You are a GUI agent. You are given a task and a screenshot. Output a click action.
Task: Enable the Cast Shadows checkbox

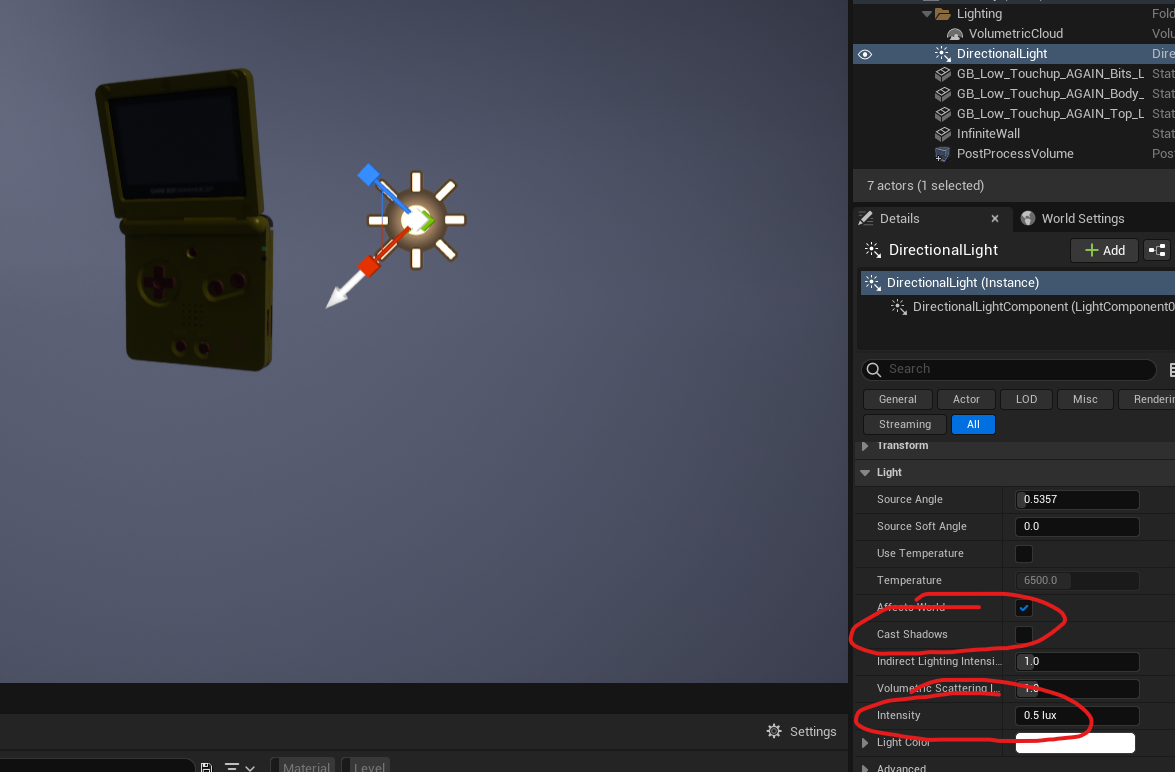pos(1024,634)
